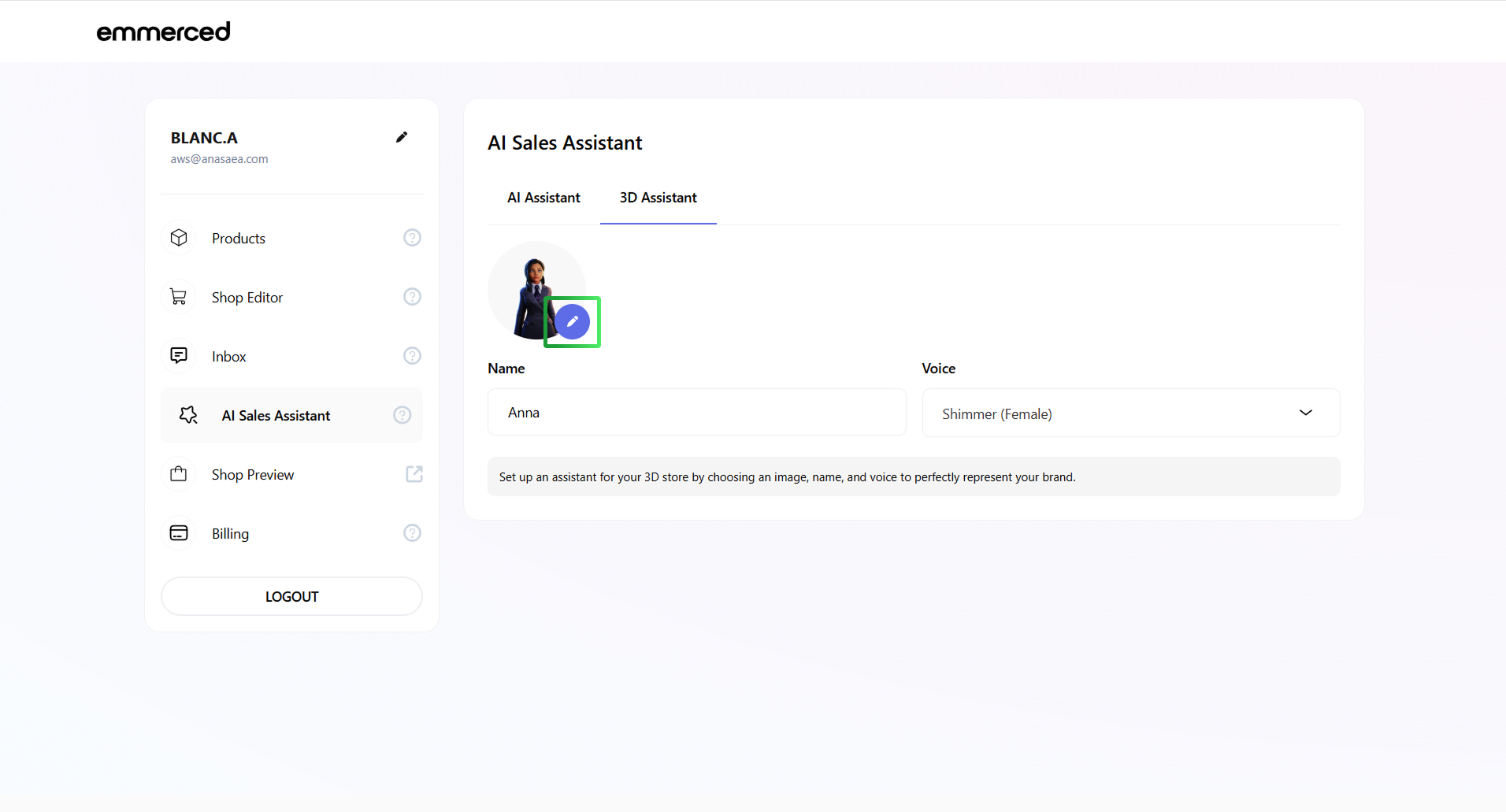
Task: Click the Products help question mark icon
Action: click(x=412, y=238)
